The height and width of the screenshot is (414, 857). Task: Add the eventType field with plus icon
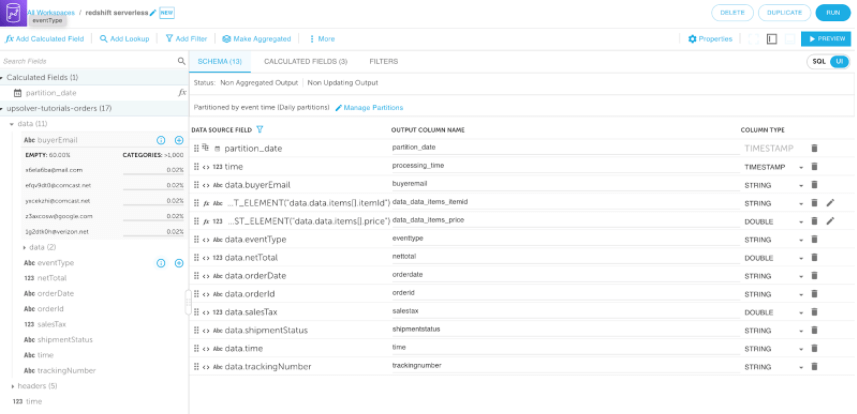(x=179, y=263)
